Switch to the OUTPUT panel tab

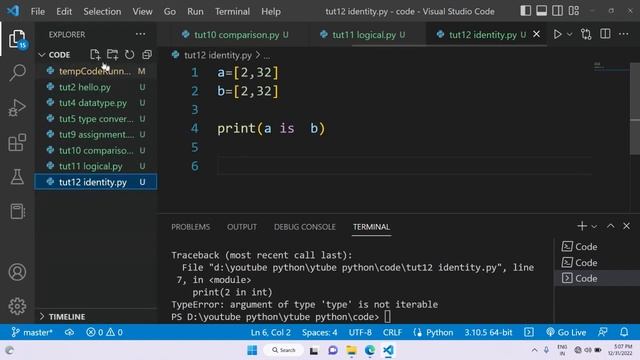point(242,227)
